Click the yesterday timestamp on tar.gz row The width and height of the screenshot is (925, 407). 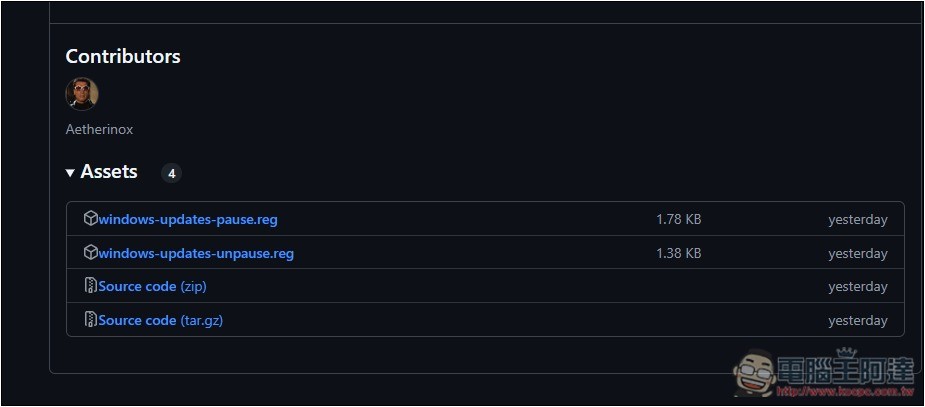857,320
